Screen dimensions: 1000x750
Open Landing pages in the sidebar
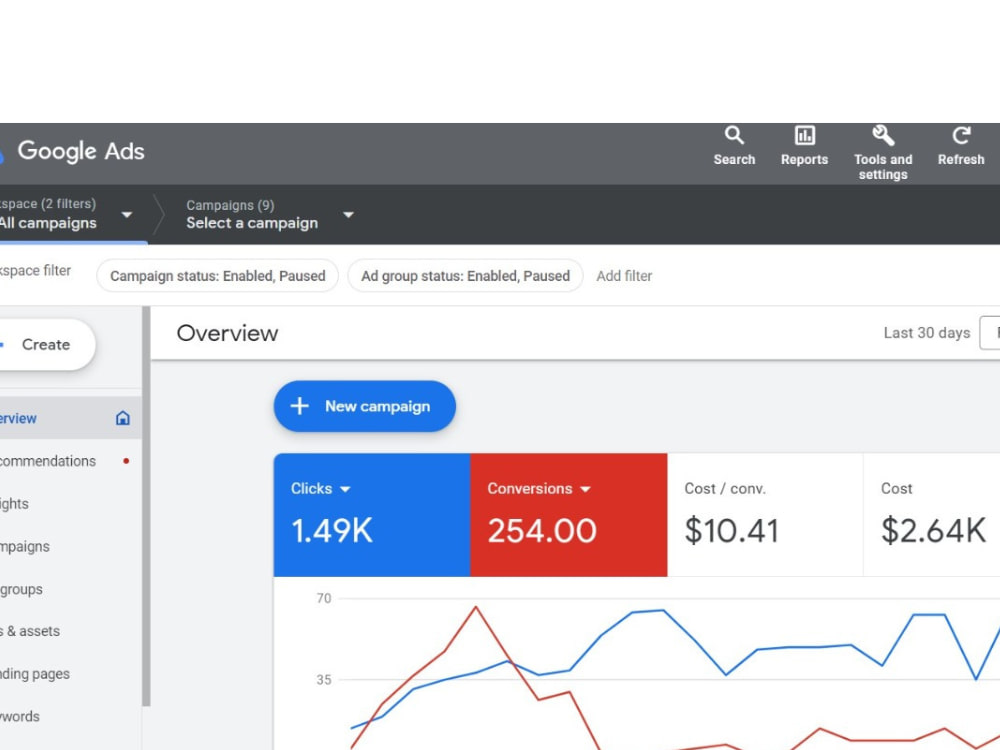(x=70, y=674)
